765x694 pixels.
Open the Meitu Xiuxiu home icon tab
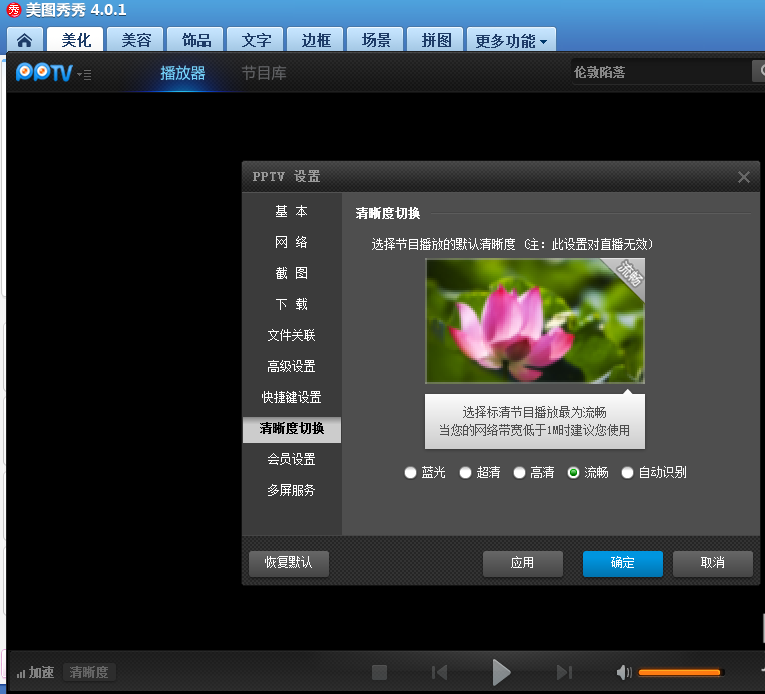[x=25, y=40]
